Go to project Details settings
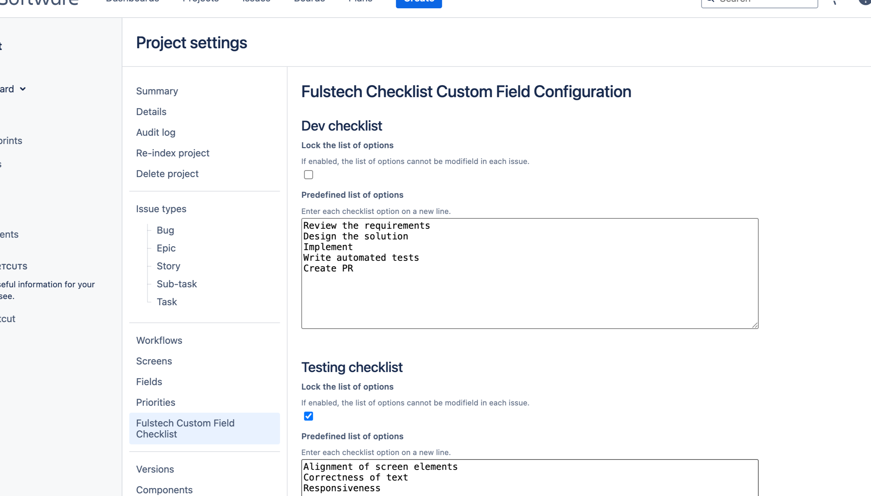 click(151, 112)
